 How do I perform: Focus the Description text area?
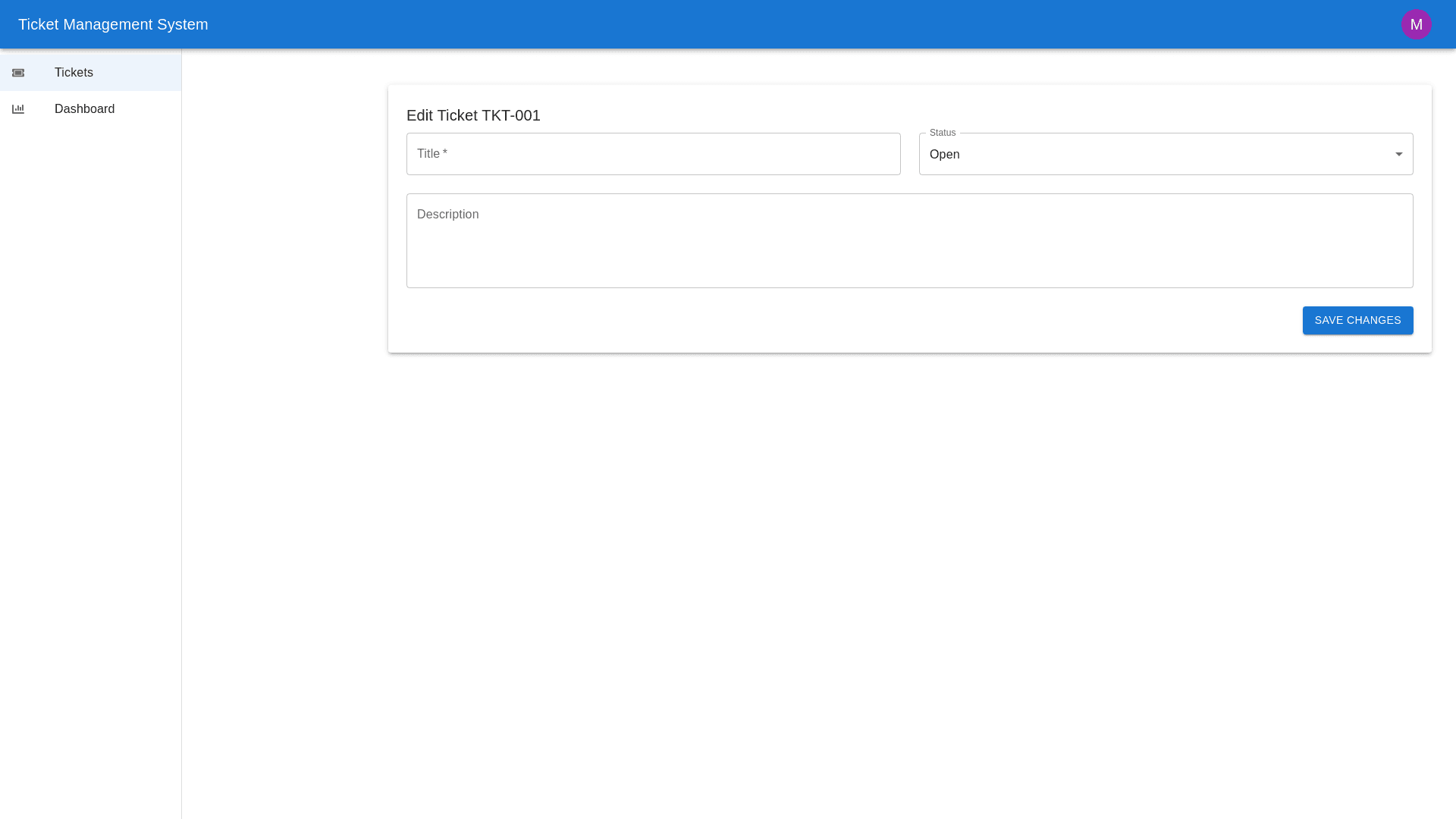[x=908, y=240]
